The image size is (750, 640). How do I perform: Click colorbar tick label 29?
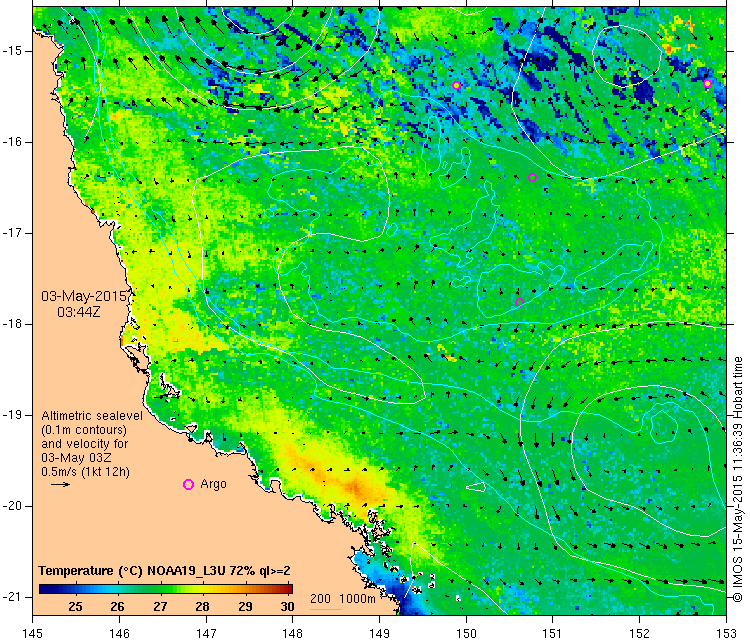point(245,607)
